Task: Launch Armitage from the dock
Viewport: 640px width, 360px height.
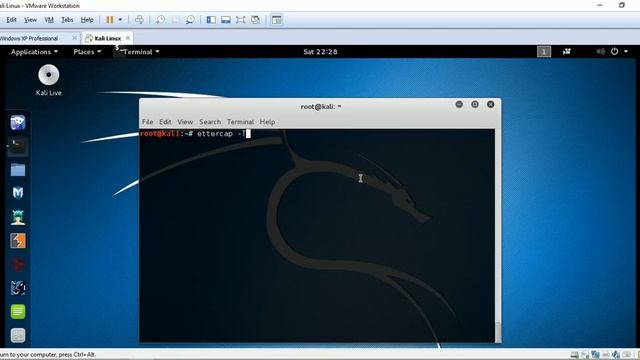Action: (18, 217)
